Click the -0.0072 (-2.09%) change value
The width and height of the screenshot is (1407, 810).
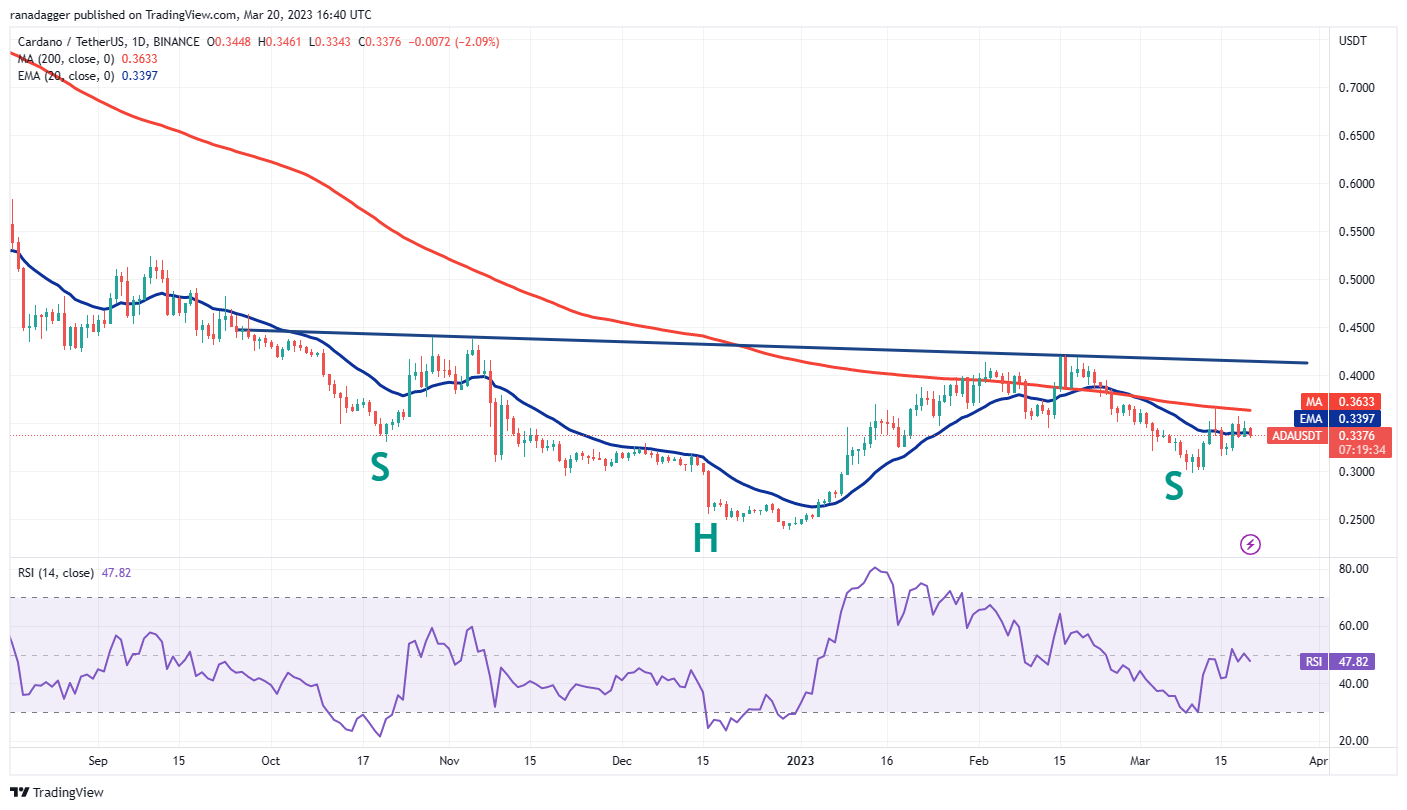pos(454,42)
